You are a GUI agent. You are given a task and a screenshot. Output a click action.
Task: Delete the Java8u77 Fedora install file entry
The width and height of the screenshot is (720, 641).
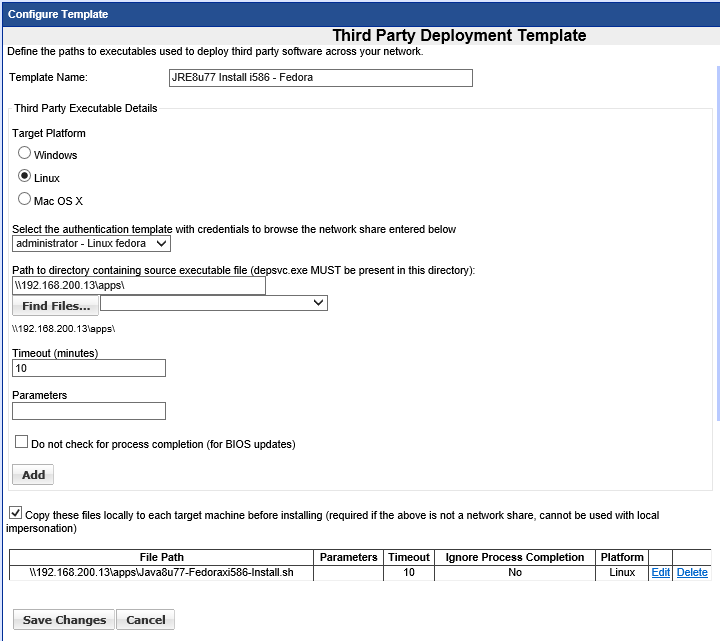[692, 573]
